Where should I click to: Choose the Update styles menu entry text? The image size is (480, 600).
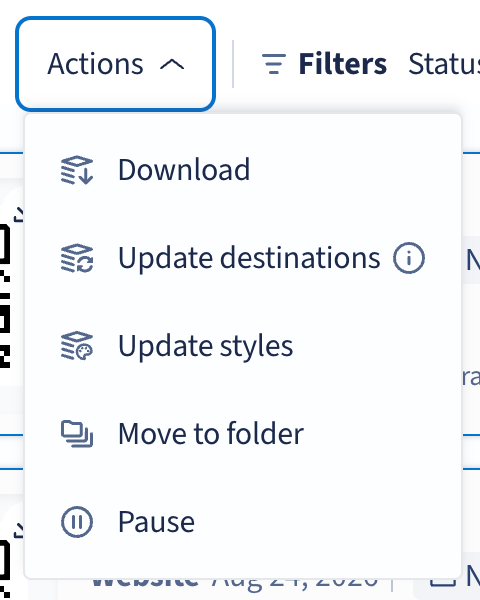point(206,347)
